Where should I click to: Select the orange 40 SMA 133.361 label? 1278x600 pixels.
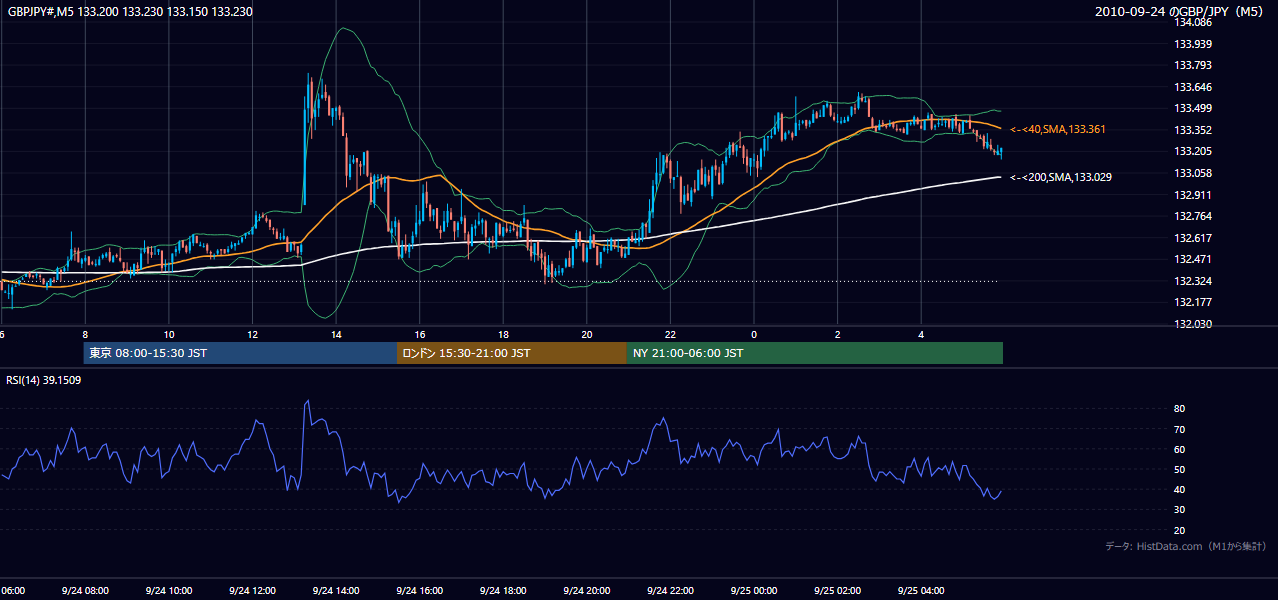[x=1057, y=130]
